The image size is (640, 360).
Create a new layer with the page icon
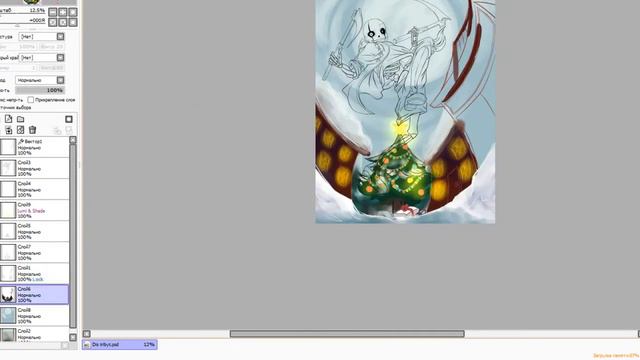point(8,119)
